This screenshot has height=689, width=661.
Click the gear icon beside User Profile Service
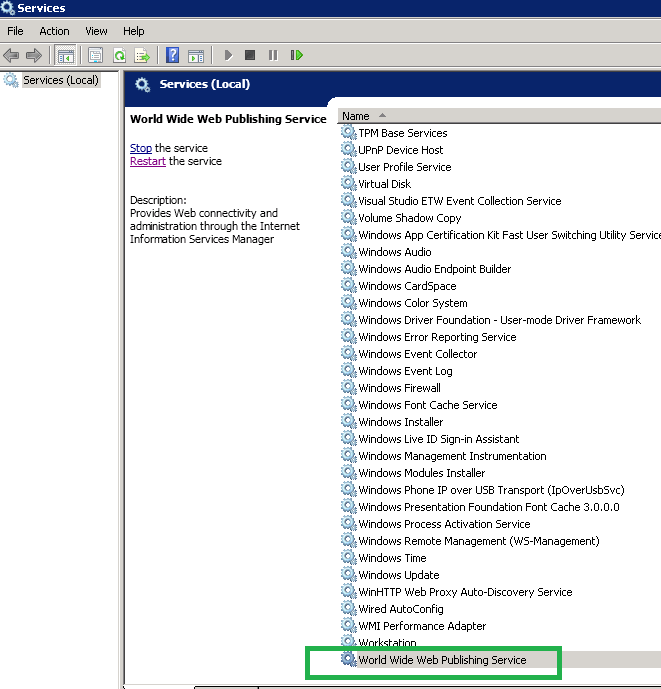[349, 167]
